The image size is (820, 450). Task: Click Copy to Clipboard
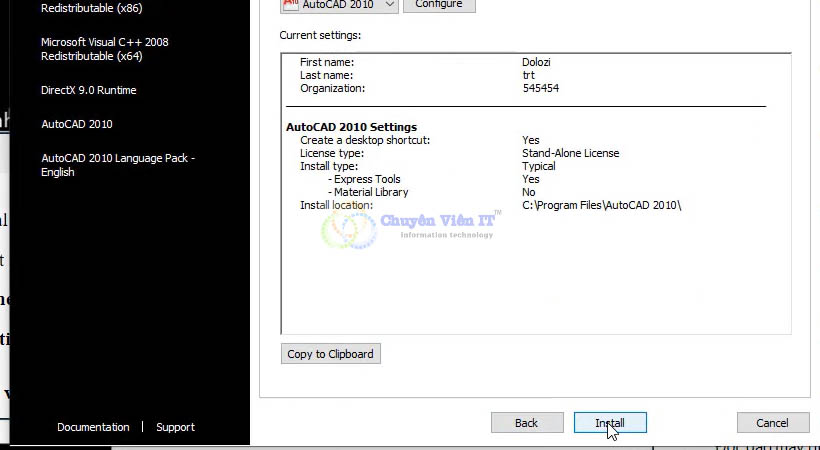click(330, 354)
